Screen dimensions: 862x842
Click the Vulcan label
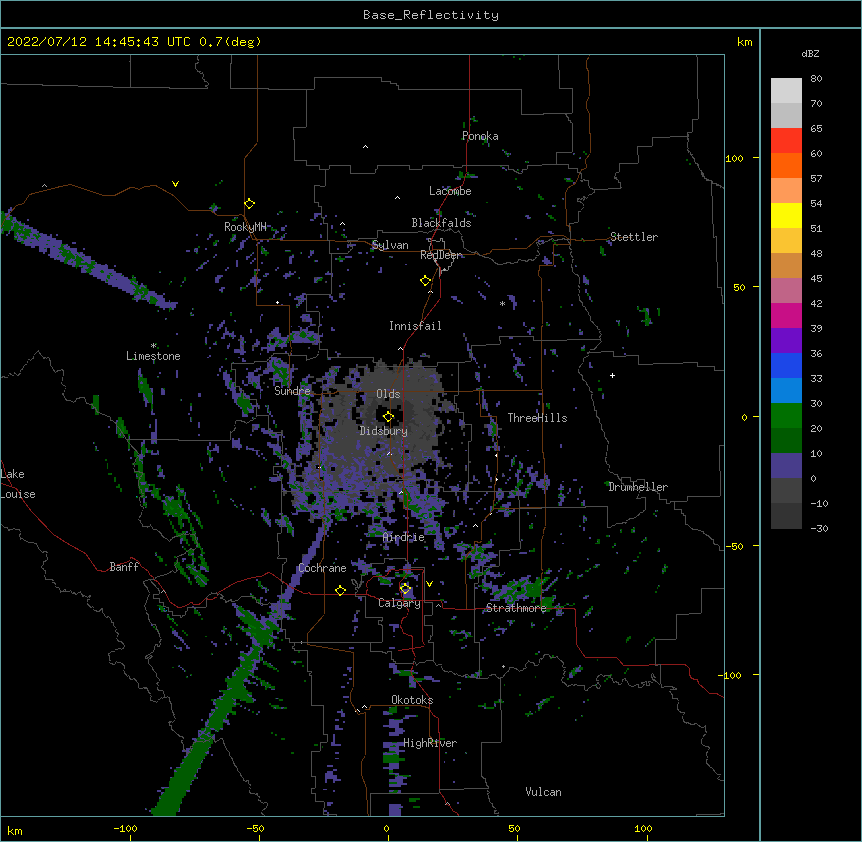point(543,792)
